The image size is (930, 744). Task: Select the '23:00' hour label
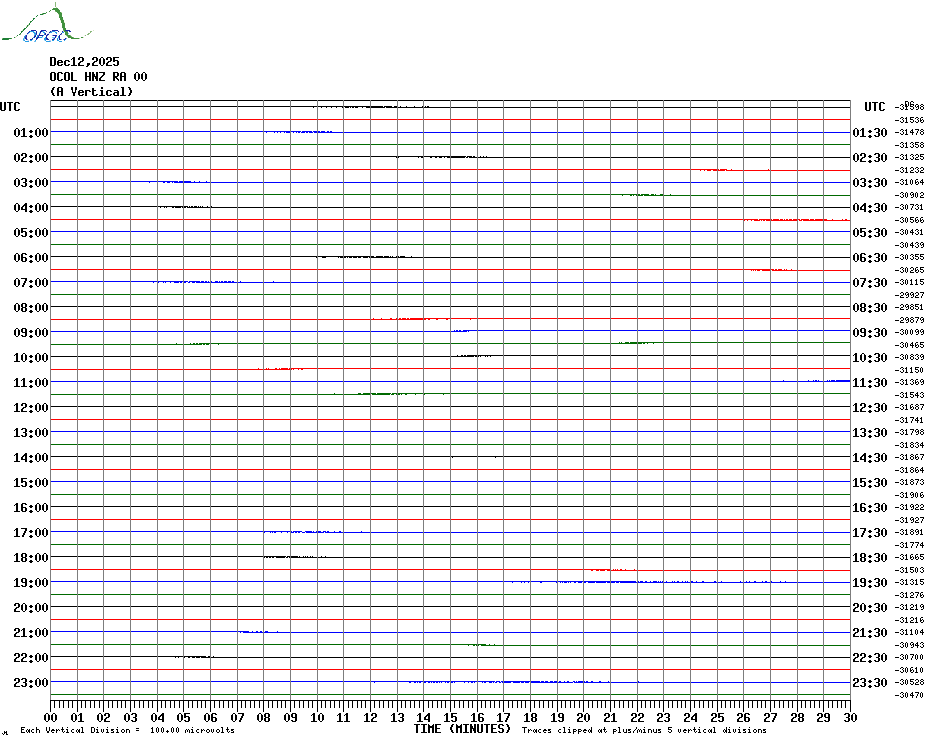coord(31,682)
